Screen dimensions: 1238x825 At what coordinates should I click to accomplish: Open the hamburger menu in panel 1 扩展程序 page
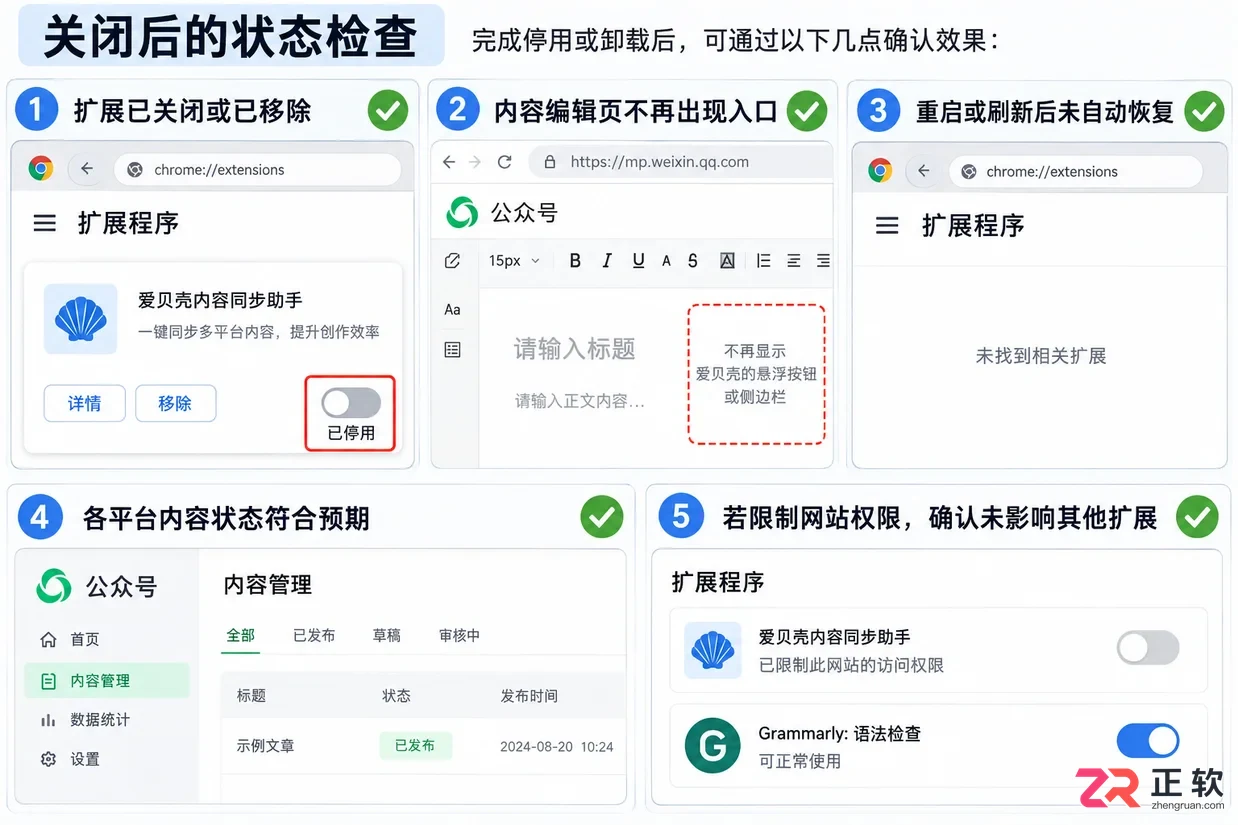click(45, 223)
